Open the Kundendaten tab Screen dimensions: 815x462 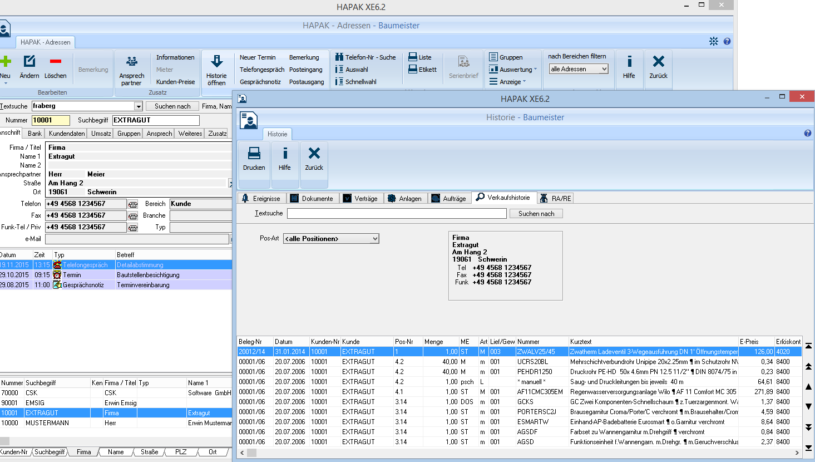(67, 134)
